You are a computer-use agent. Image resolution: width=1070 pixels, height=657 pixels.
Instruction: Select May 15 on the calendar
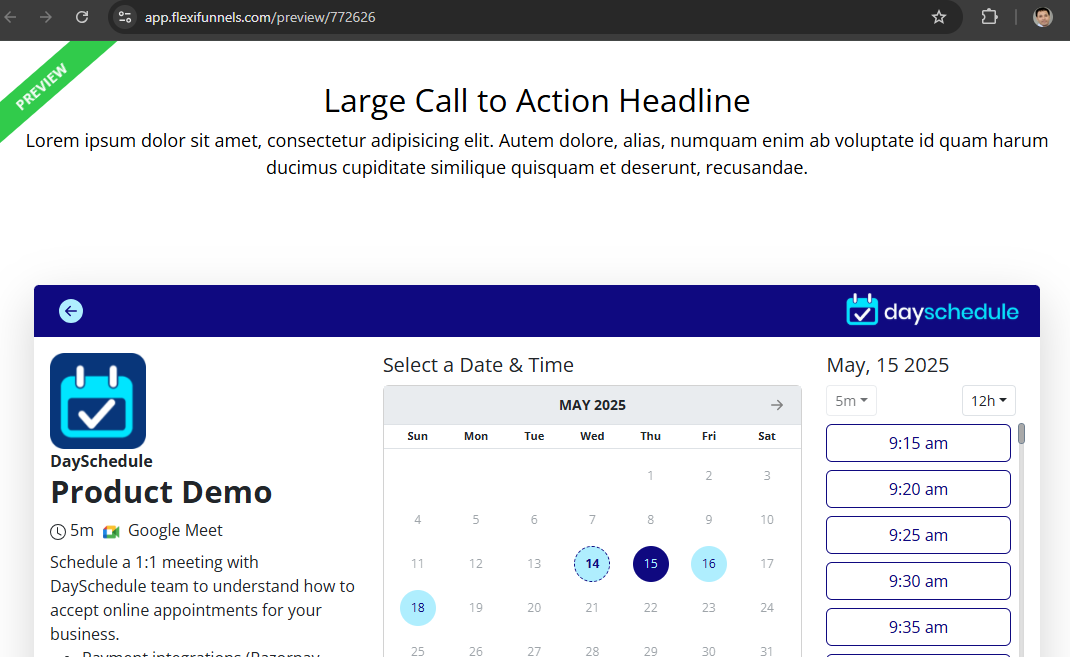coord(650,564)
